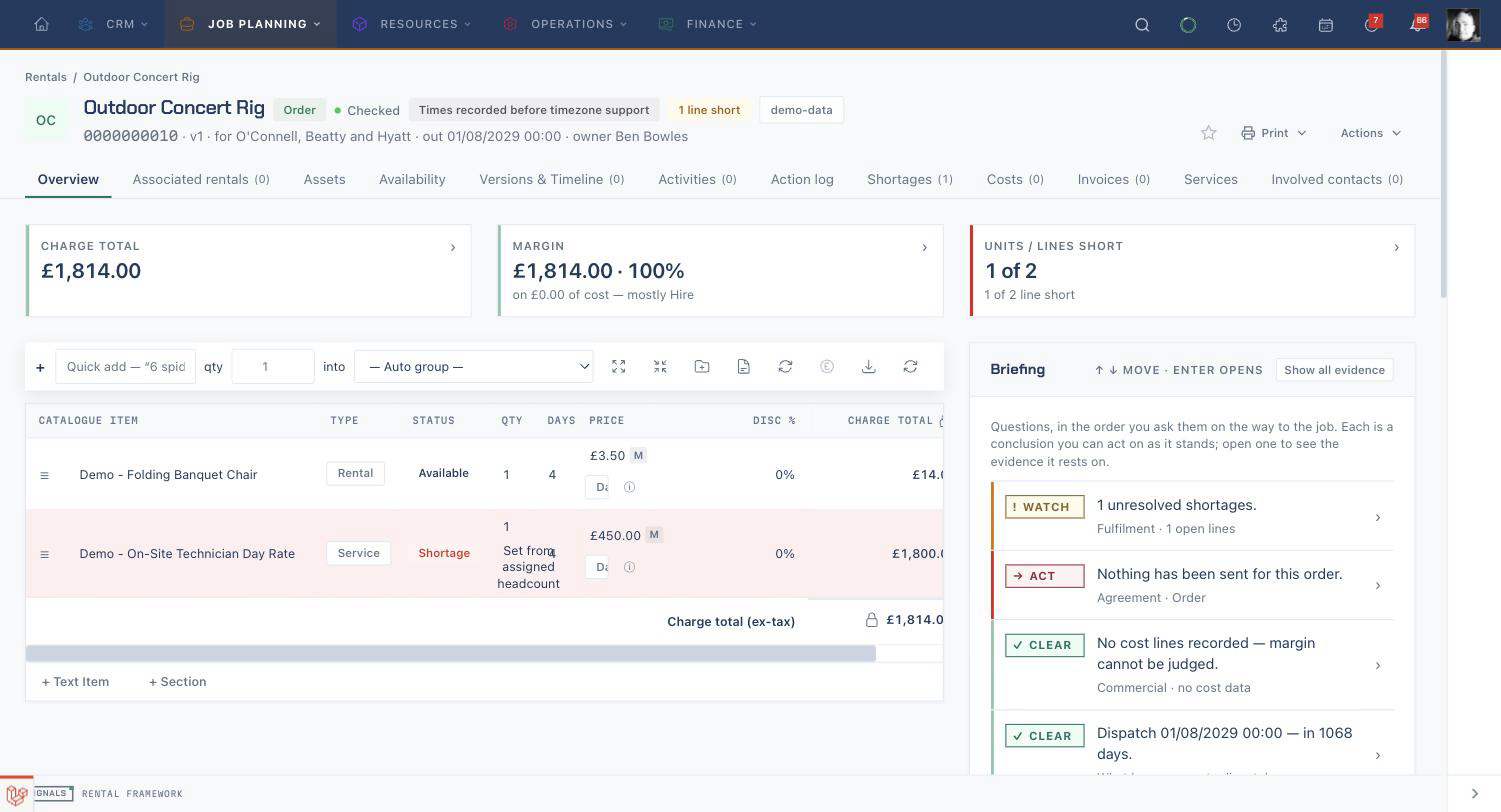This screenshot has height=812, width=1501.
Task: Switch to the Availability tab
Action: click(412, 180)
